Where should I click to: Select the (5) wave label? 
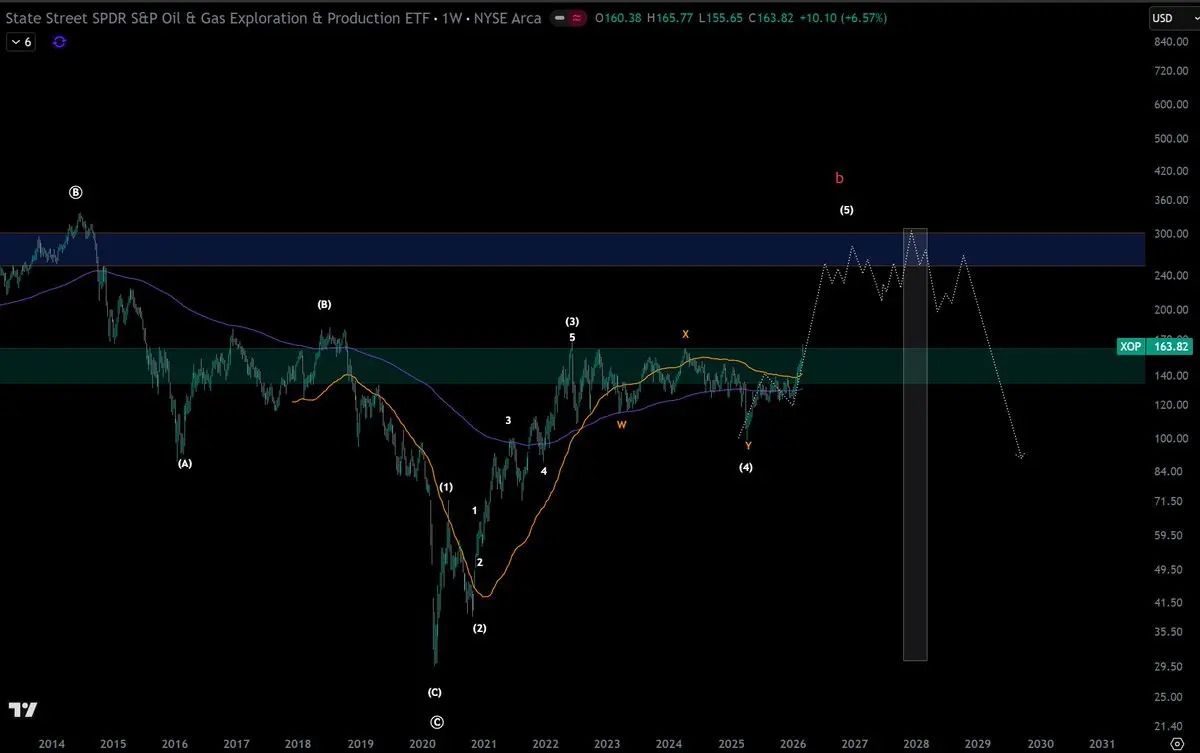tap(846, 210)
